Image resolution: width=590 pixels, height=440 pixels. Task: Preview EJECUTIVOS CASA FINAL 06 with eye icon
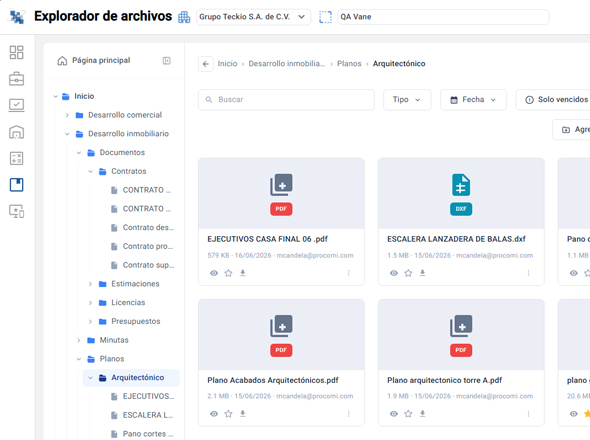point(214,273)
